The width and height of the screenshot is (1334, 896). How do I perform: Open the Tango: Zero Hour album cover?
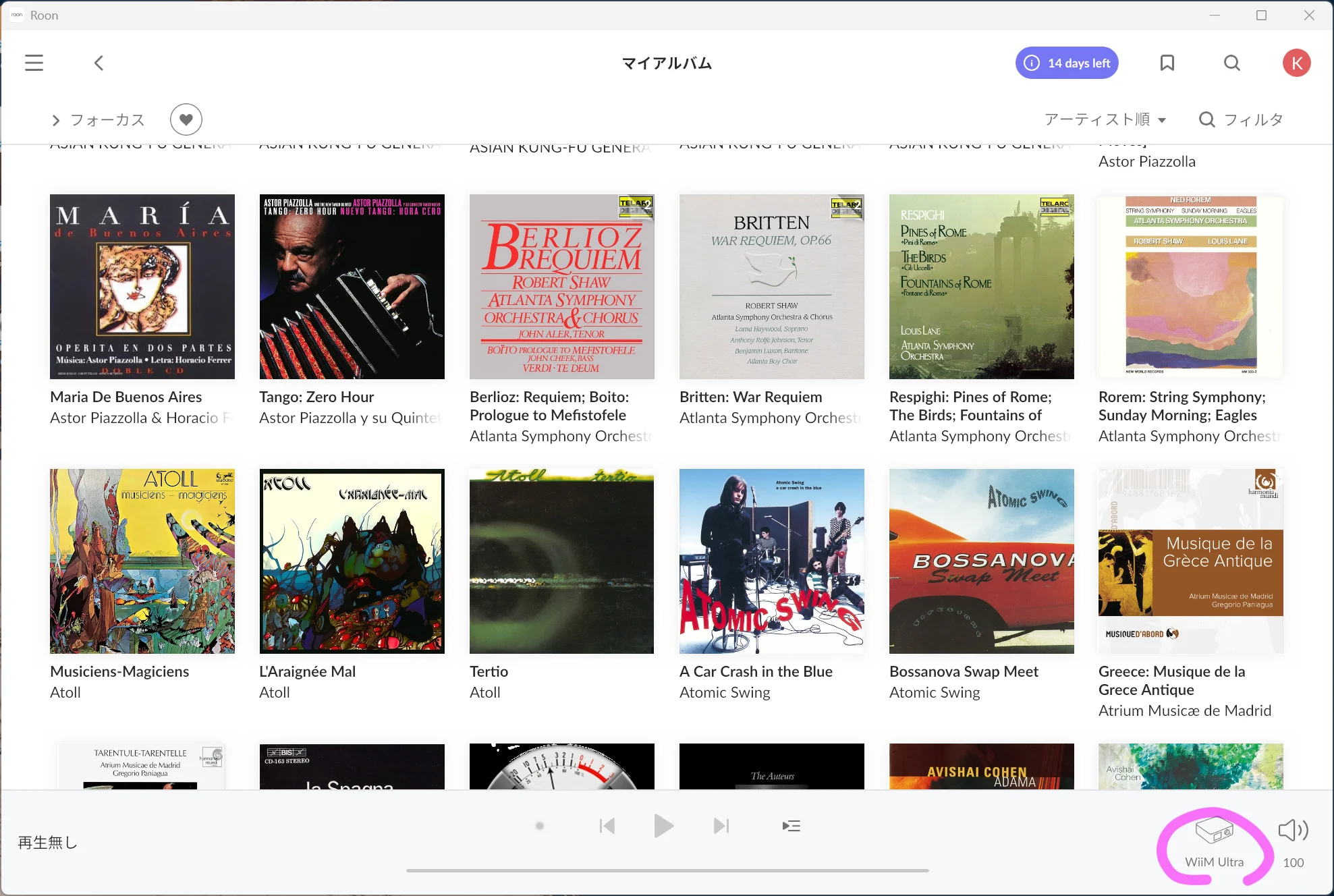pos(352,287)
